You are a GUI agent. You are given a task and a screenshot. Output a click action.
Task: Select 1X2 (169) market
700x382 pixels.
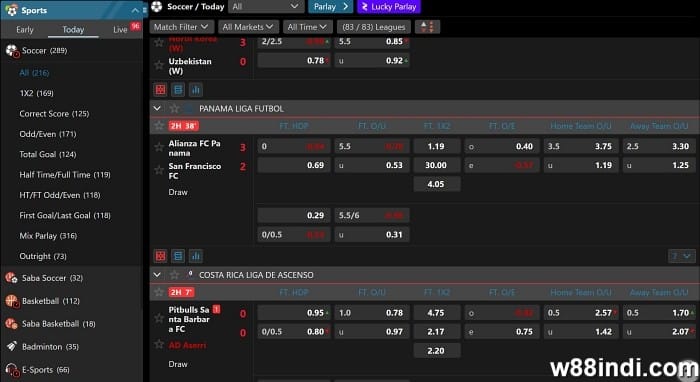[x=37, y=93]
